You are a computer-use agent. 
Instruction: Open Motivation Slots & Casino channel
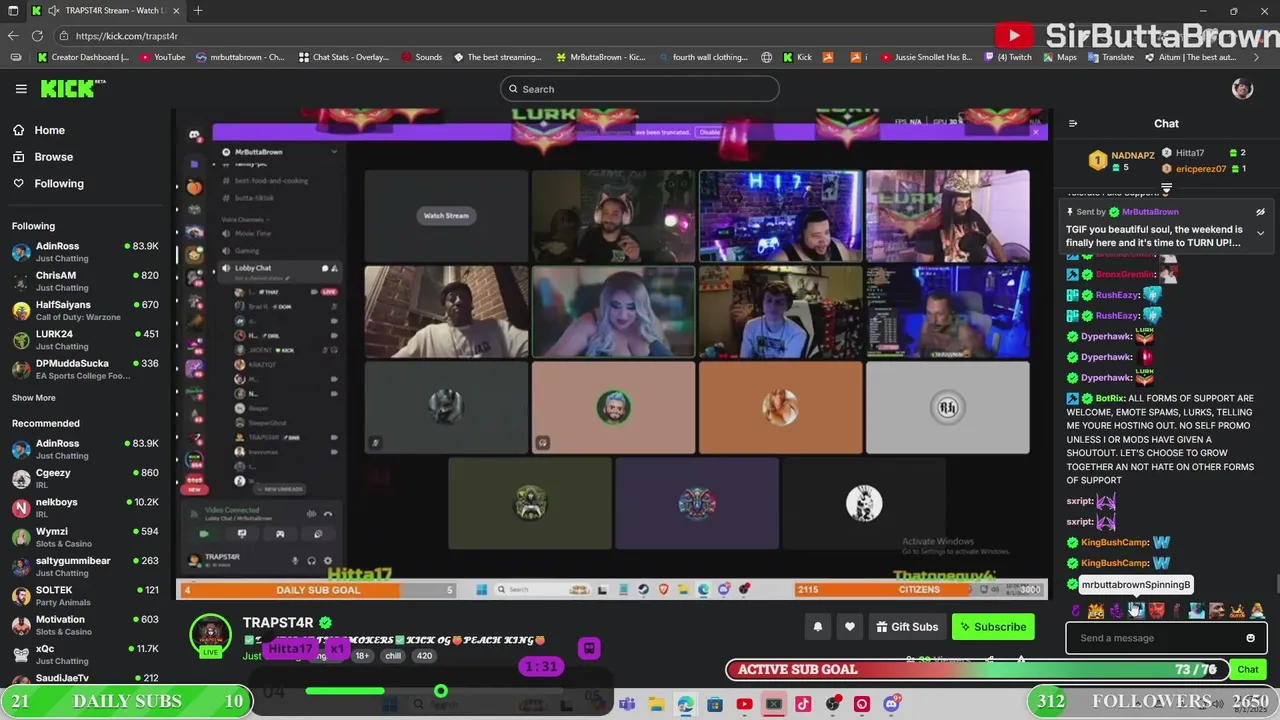point(85,625)
